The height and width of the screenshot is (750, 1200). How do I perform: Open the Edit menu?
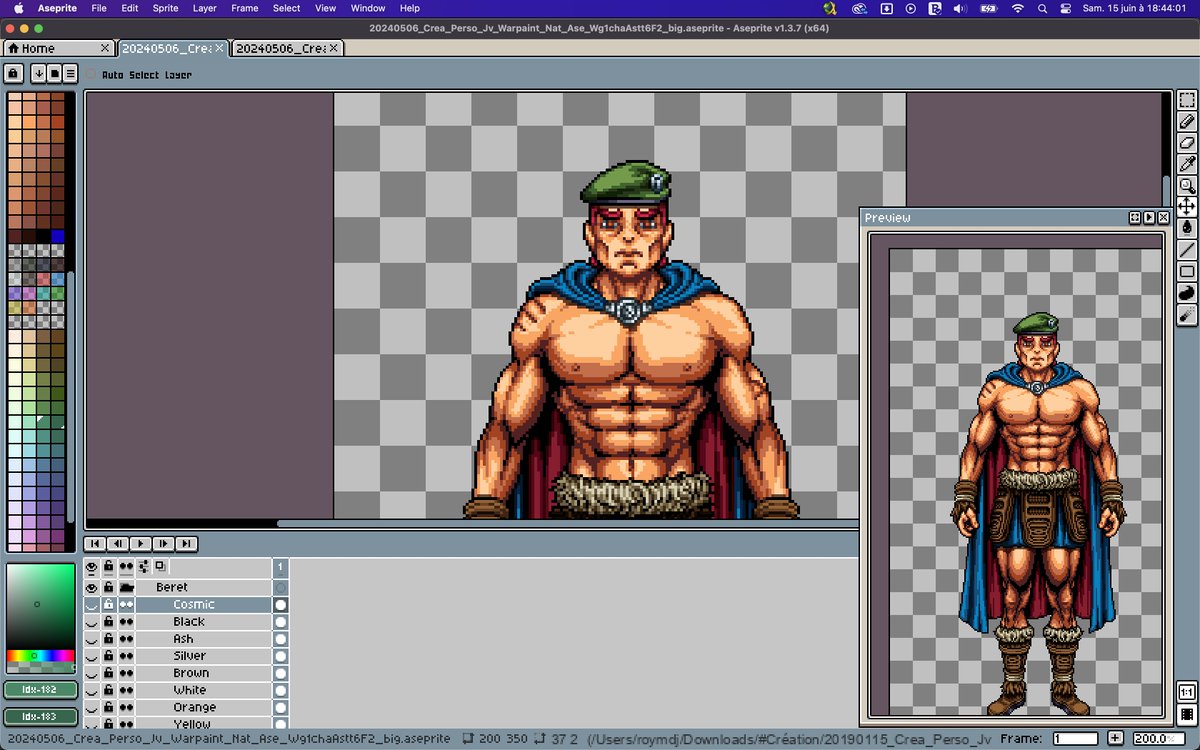pos(130,8)
